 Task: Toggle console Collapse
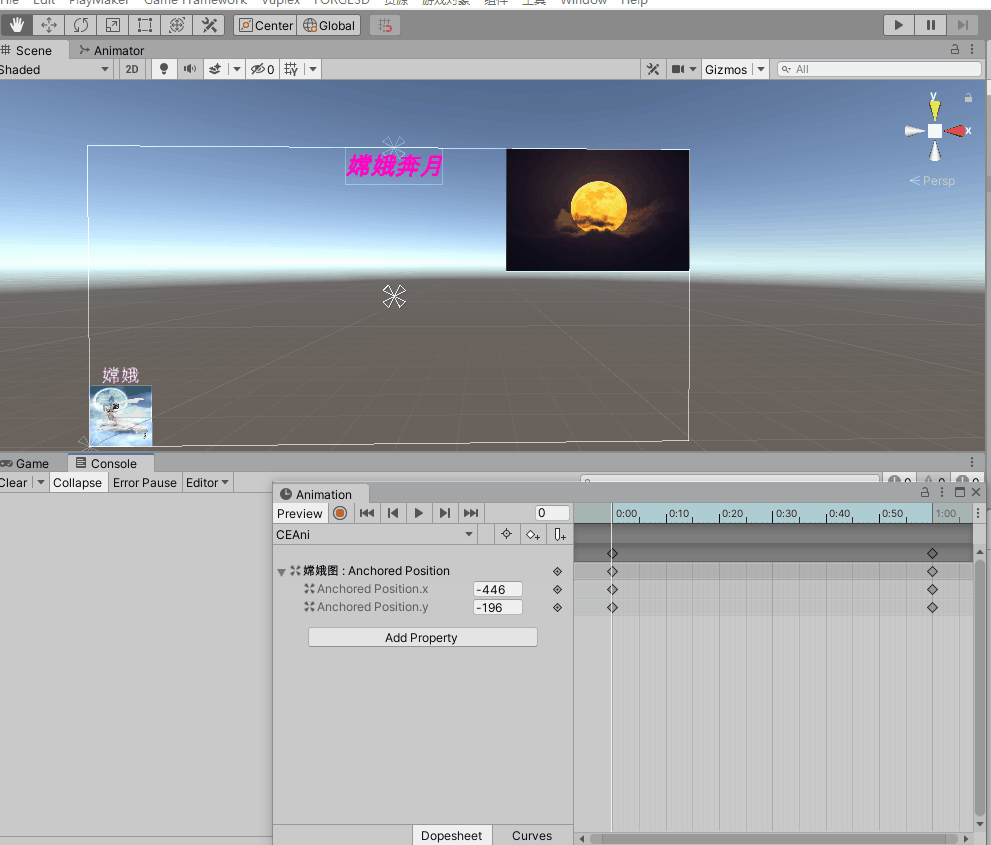tap(77, 483)
